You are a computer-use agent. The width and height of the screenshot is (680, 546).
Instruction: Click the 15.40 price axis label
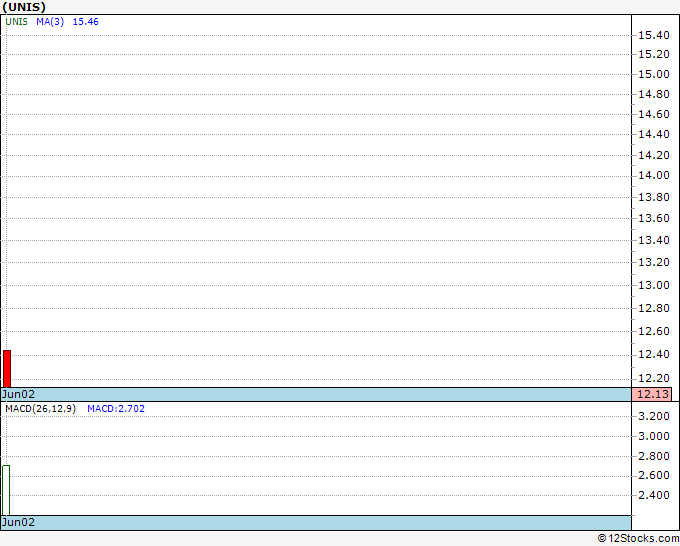coord(654,35)
